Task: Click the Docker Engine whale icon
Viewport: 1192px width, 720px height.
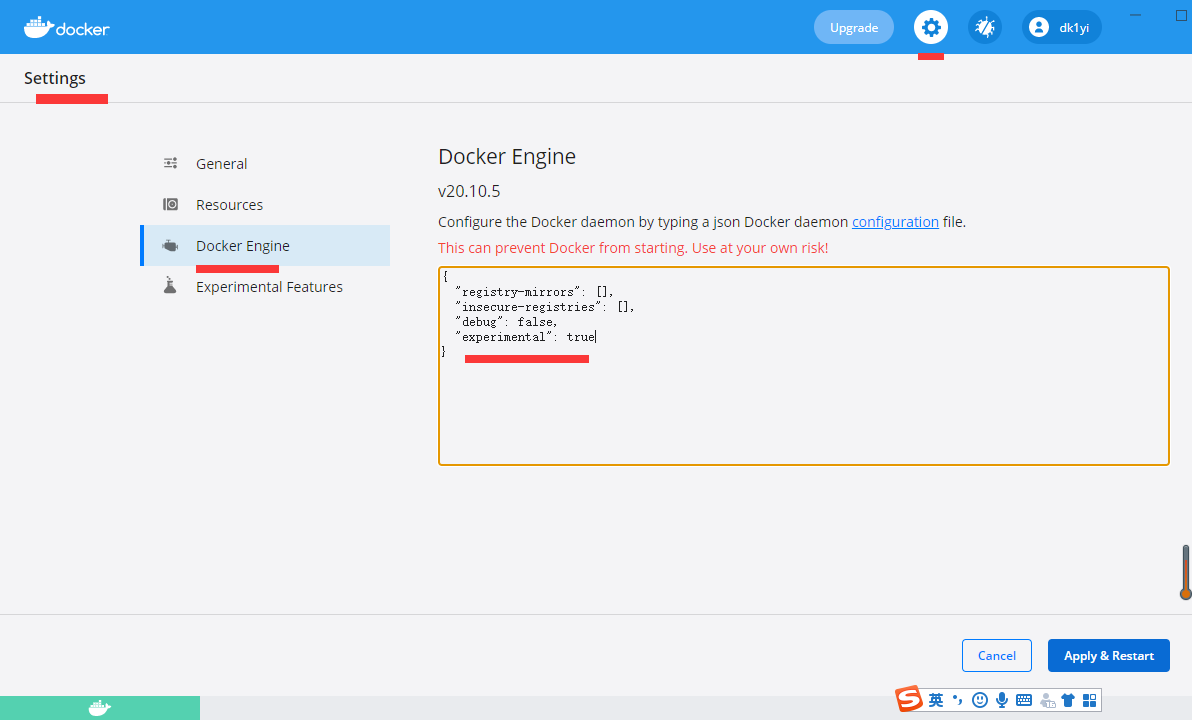Action: point(170,246)
